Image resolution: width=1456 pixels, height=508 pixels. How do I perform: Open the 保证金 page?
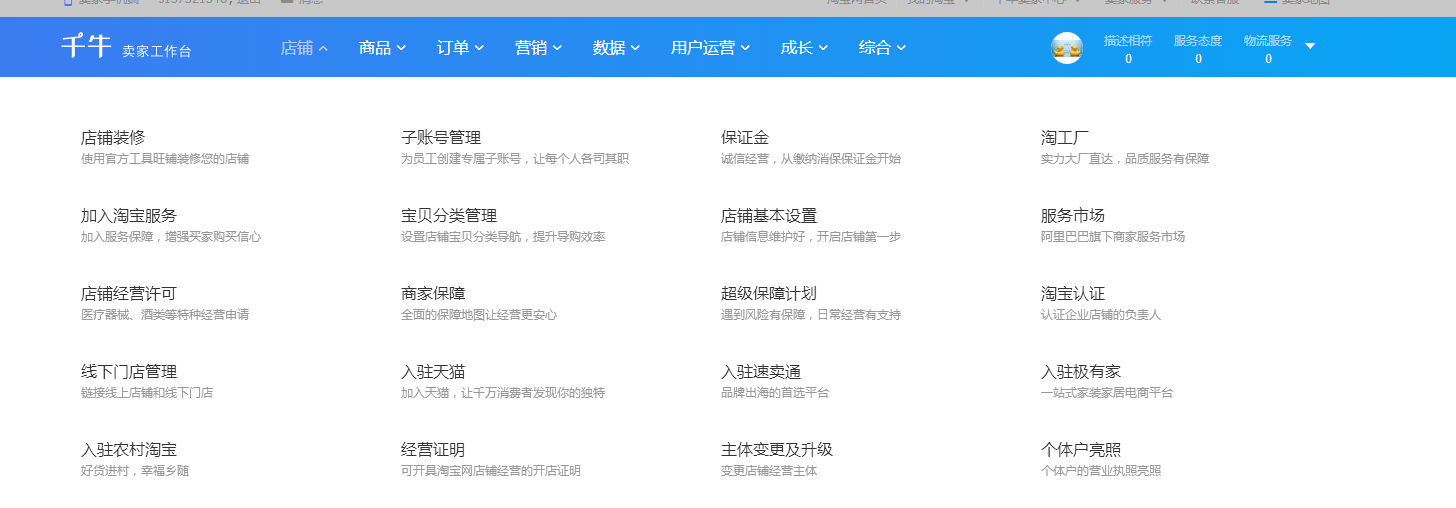(745, 137)
